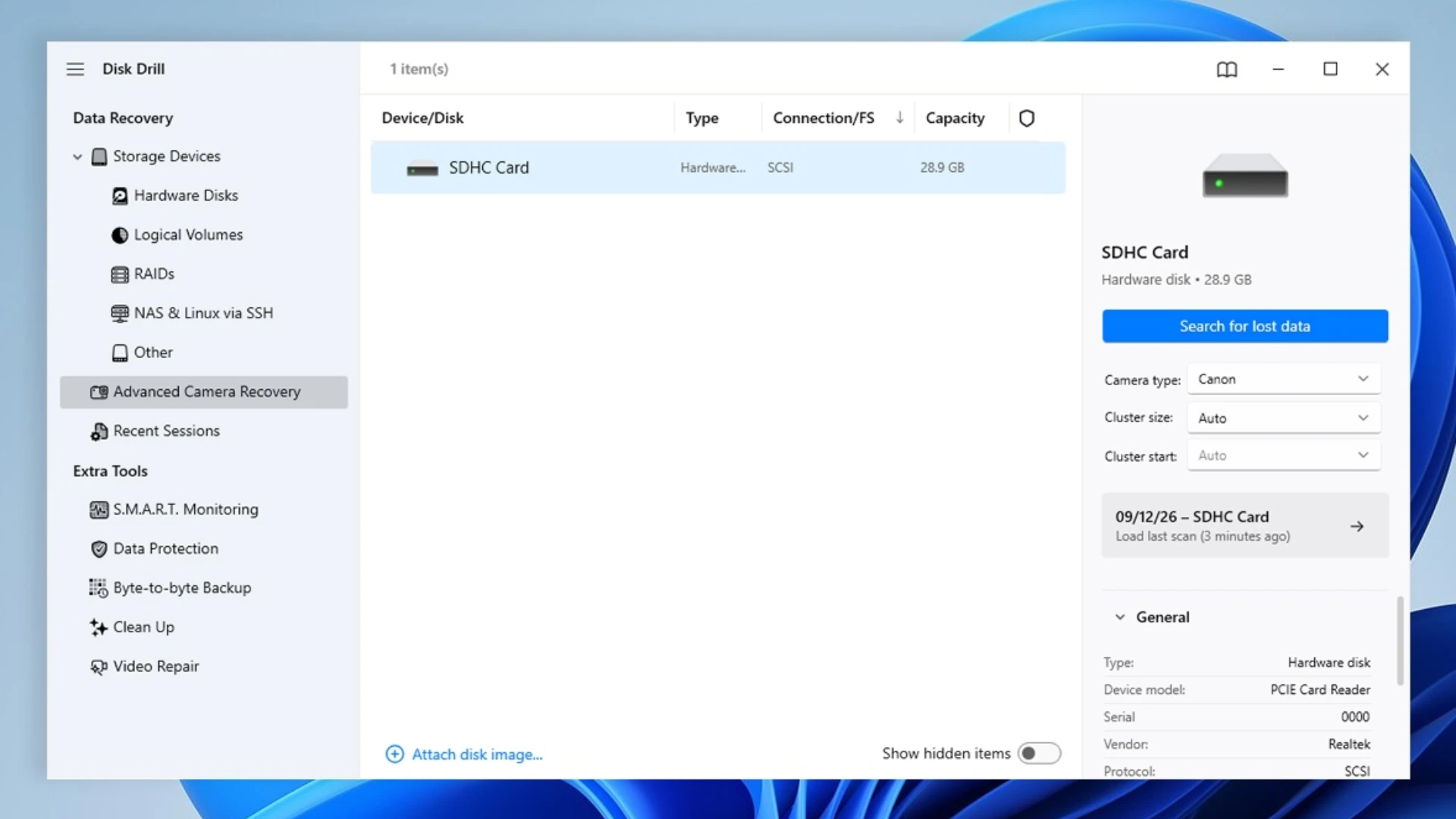Viewport: 1456px width, 819px height.
Task: Open the help book icon
Action: 1227,70
